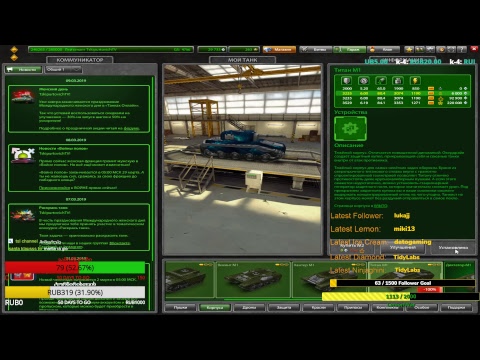Open the Устройства device gear slot

click(x=350, y=129)
